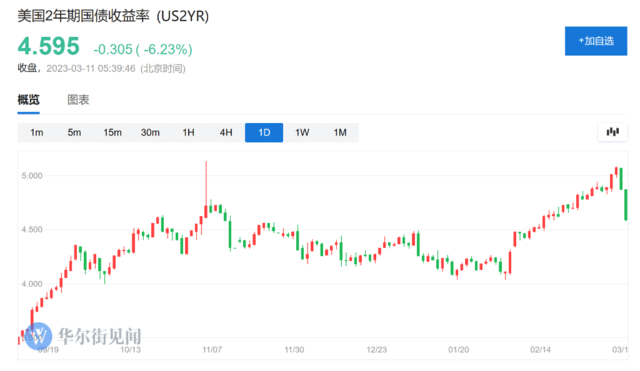
Task: Click the 11/30 date label
Action: point(294,350)
